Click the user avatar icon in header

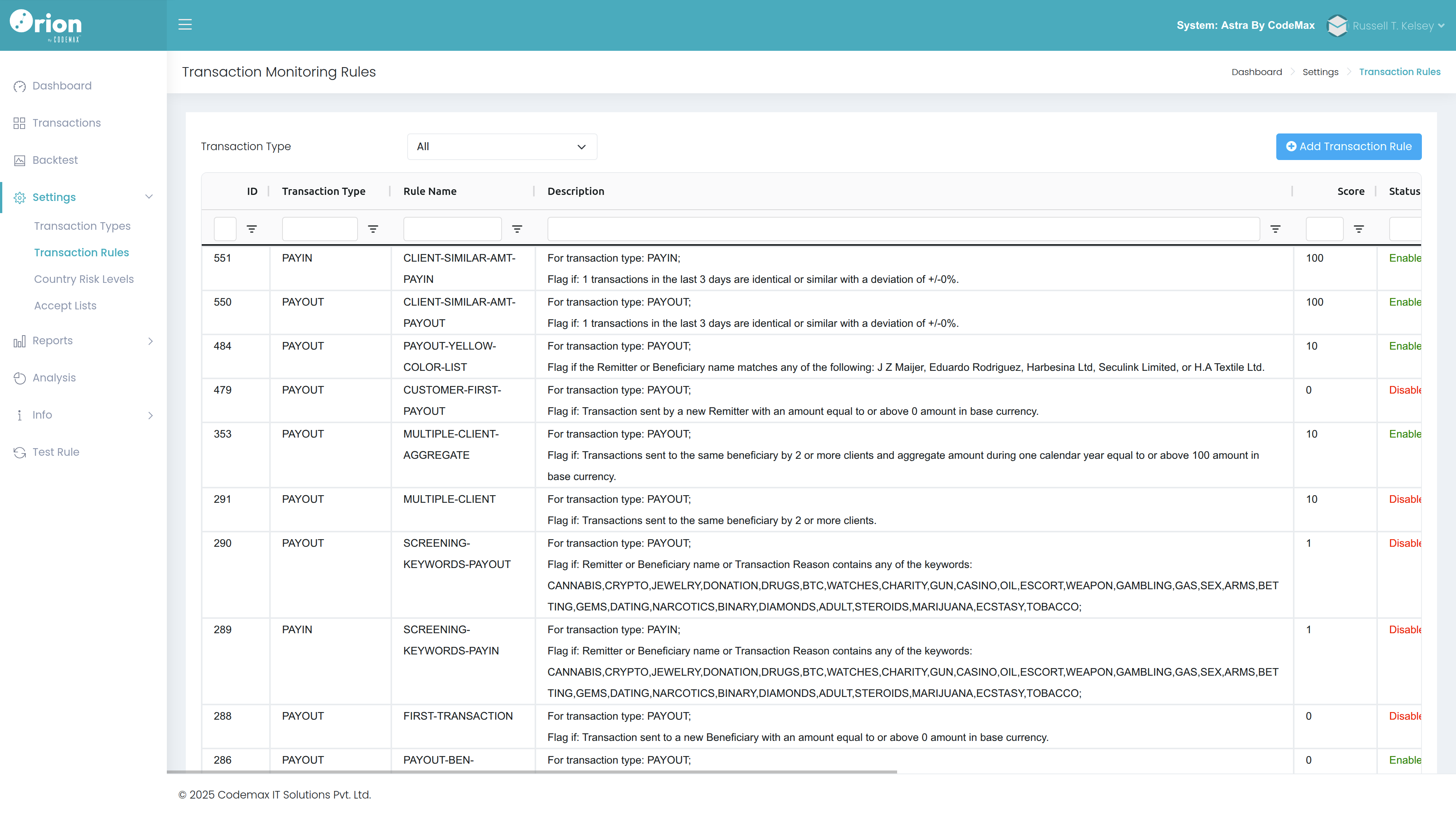[1337, 25]
